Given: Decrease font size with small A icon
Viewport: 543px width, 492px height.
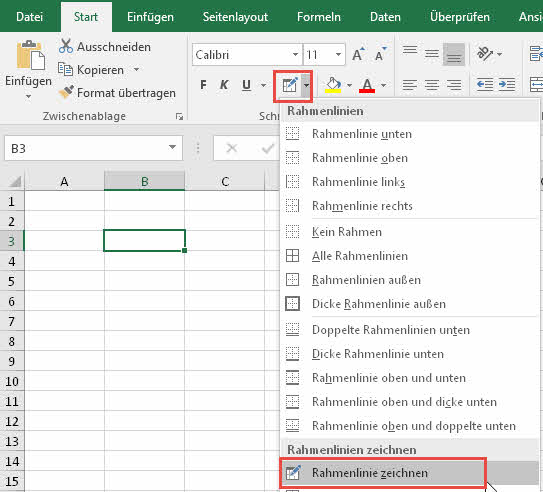Looking at the screenshot, I should pyautogui.click(x=381, y=54).
